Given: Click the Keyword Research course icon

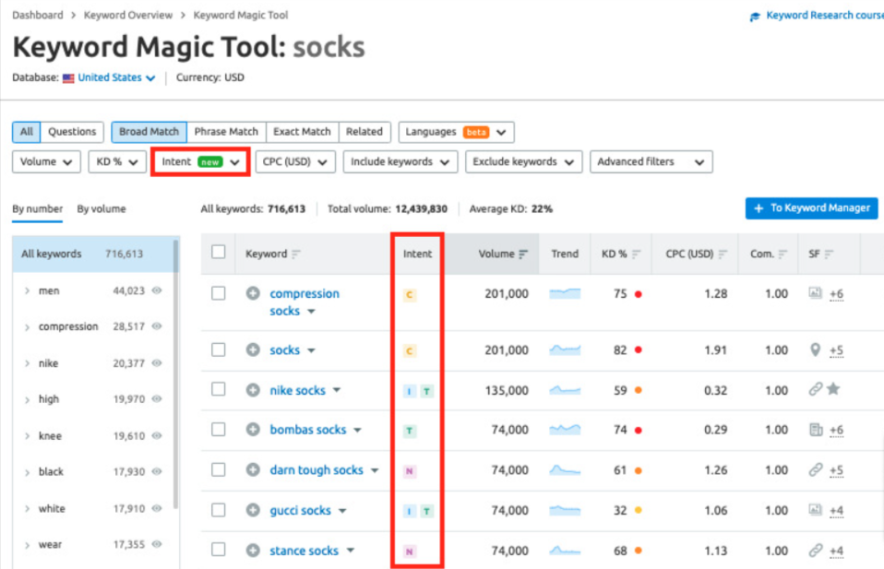Looking at the screenshot, I should pyautogui.click(x=755, y=17).
